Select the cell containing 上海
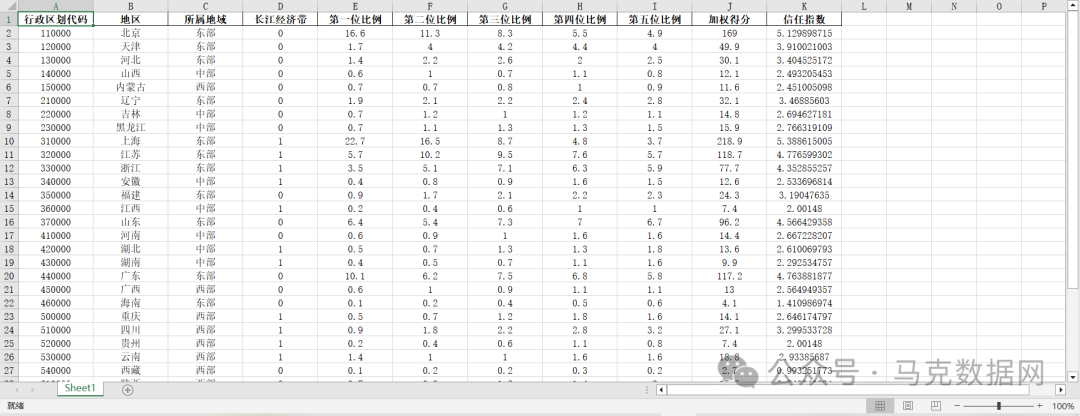 pos(130,142)
